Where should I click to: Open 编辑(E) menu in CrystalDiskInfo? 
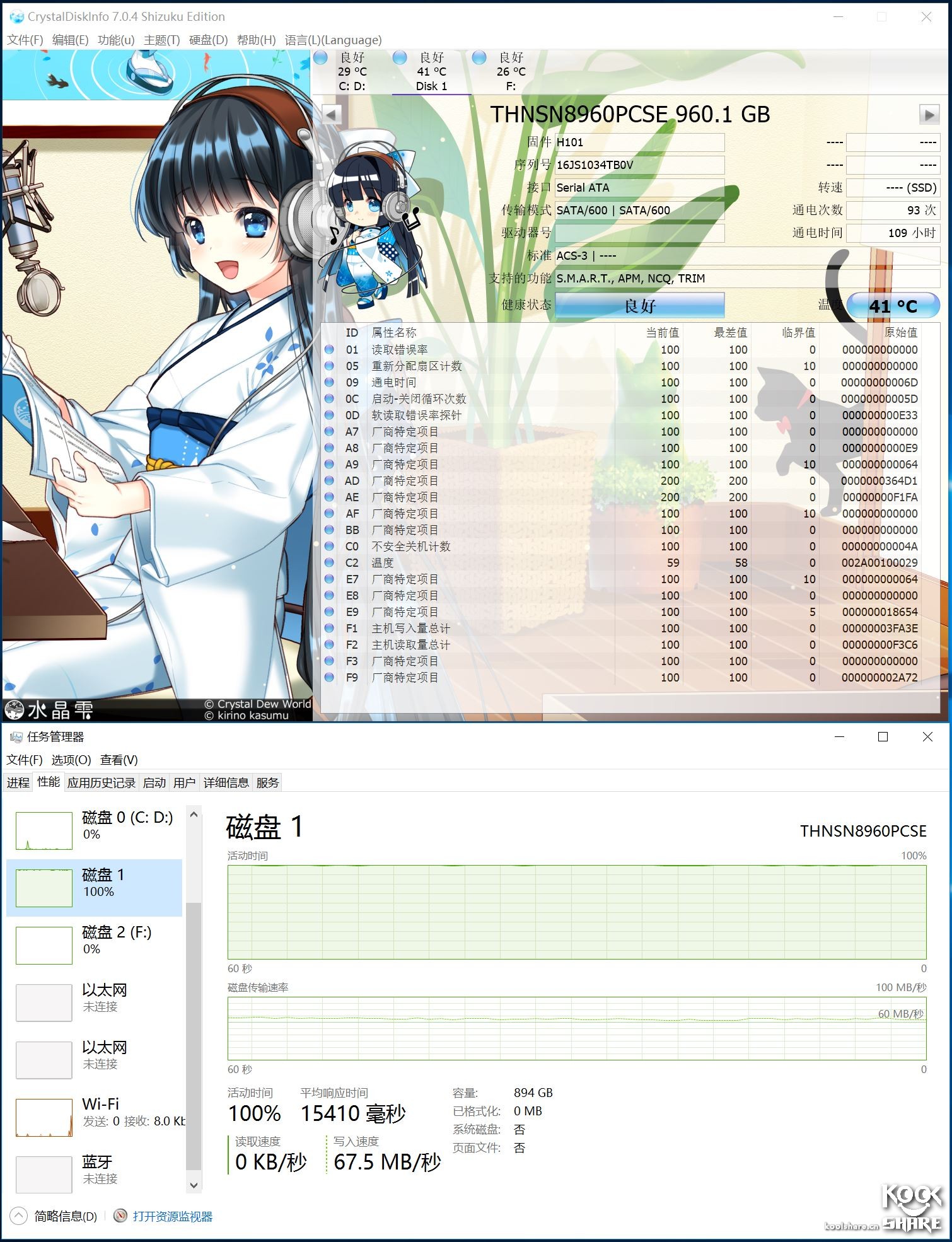point(71,40)
